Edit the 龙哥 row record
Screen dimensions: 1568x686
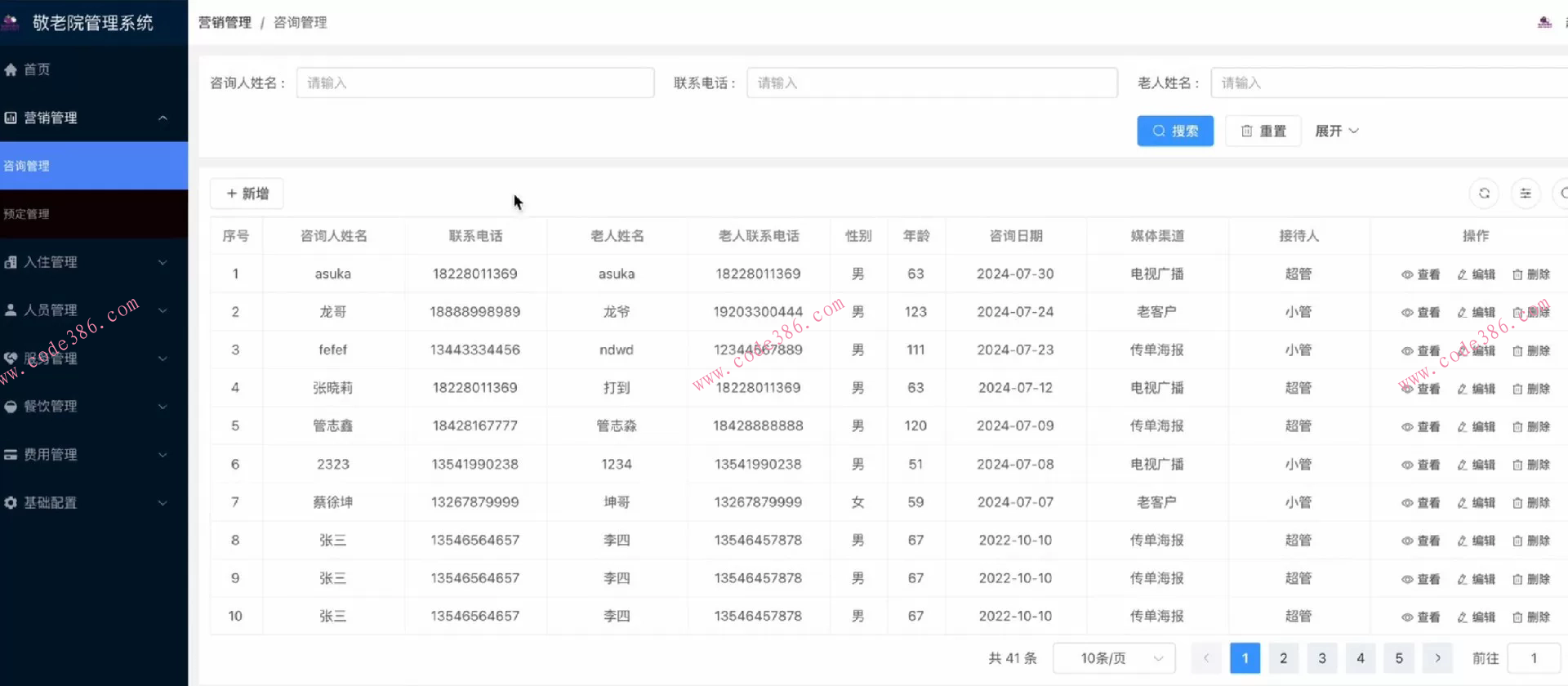tap(1476, 313)
